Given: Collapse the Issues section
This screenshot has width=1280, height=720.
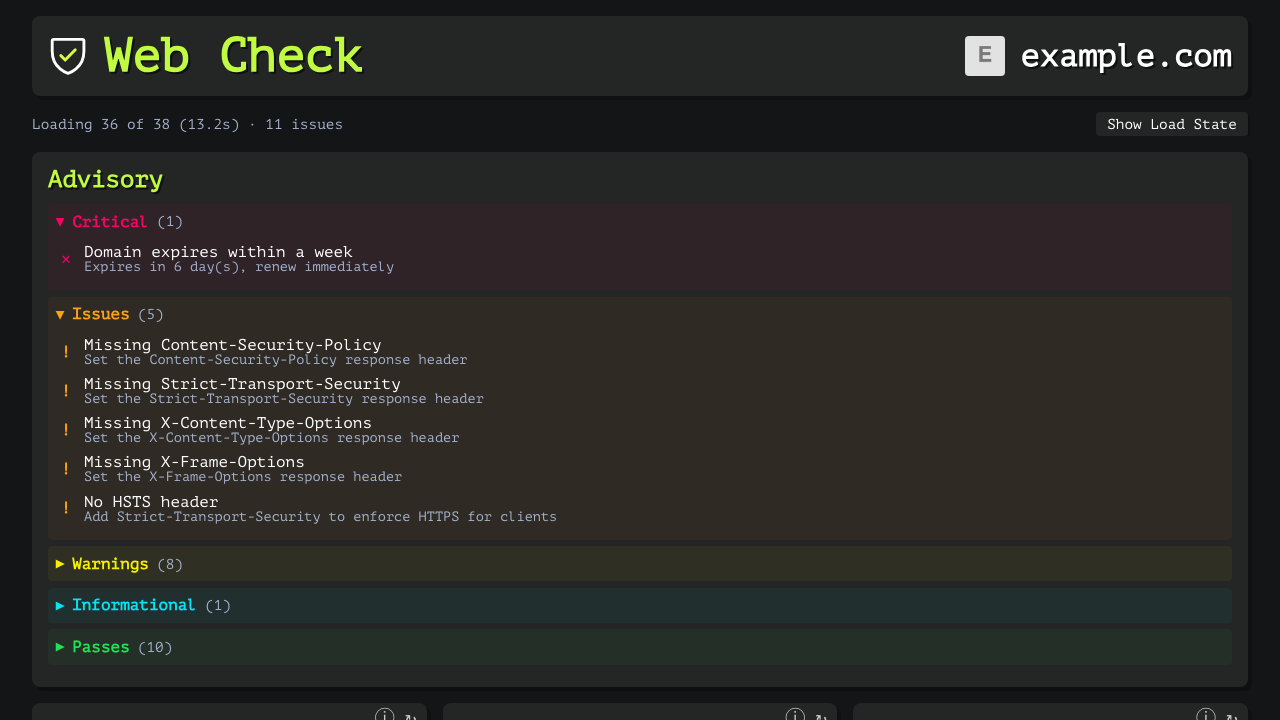Looking at the screenshot, I should 640,314.
